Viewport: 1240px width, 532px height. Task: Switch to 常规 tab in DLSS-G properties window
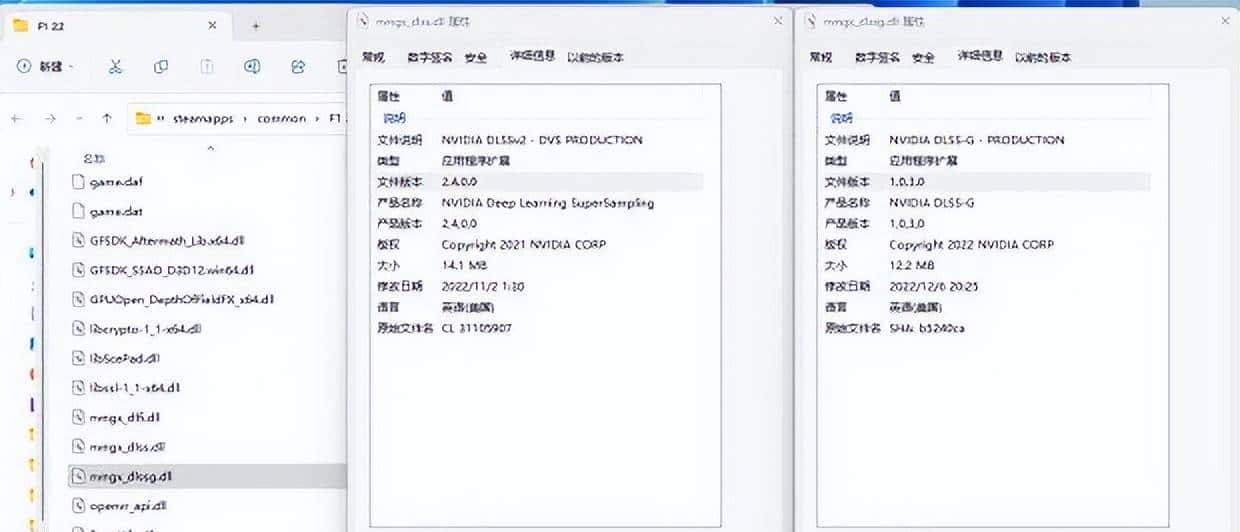coord(821,58)
